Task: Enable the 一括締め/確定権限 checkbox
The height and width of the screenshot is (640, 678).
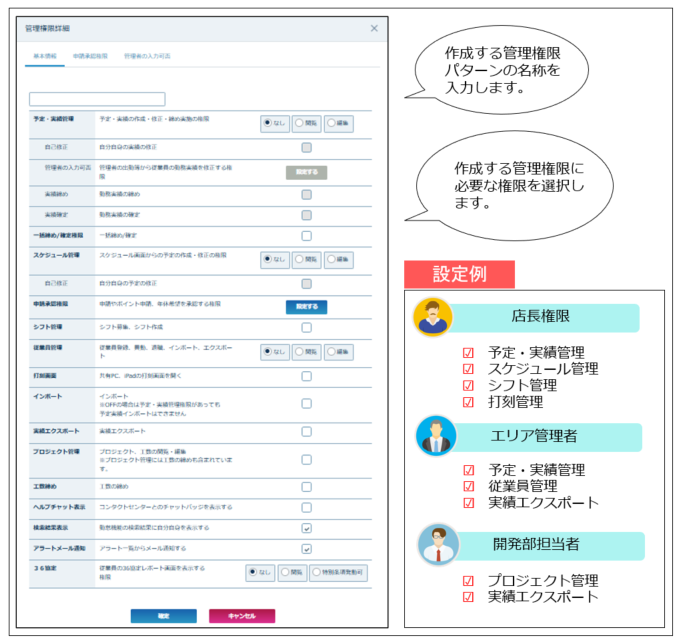Action: (307, 236)
